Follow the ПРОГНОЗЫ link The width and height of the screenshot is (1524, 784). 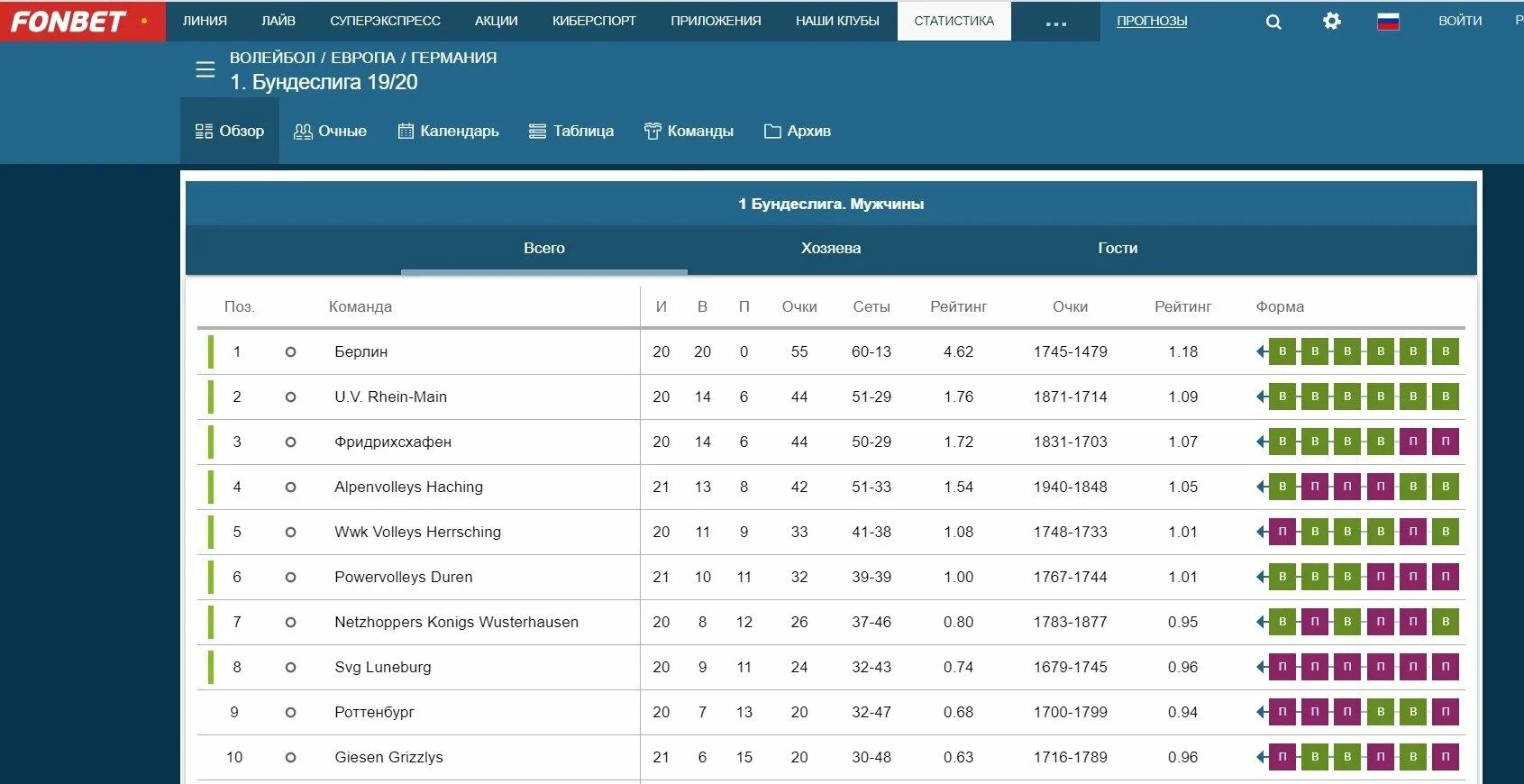[x=1152, y=21]
